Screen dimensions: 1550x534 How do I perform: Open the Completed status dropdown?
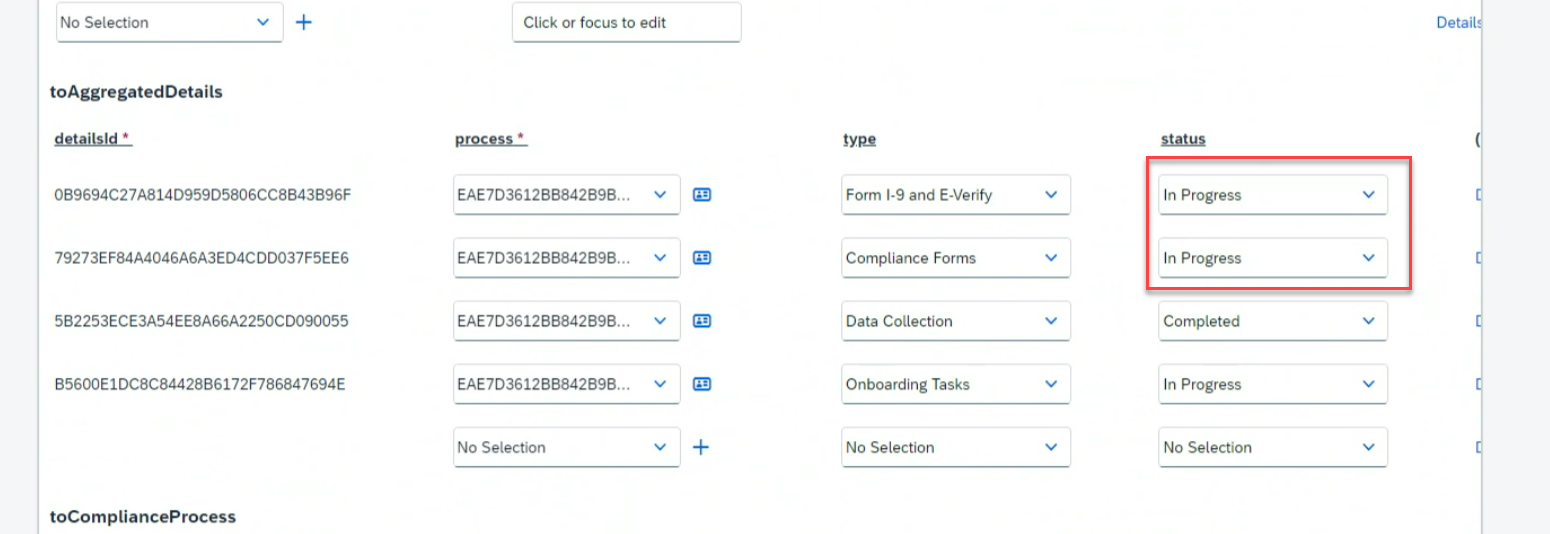point(1273,321)
